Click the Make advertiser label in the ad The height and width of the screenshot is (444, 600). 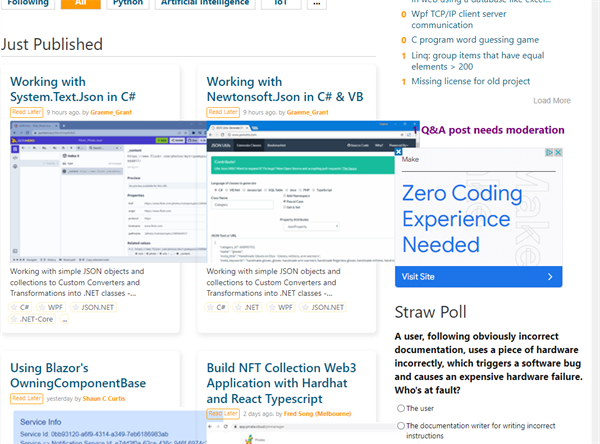click(410, 159)
